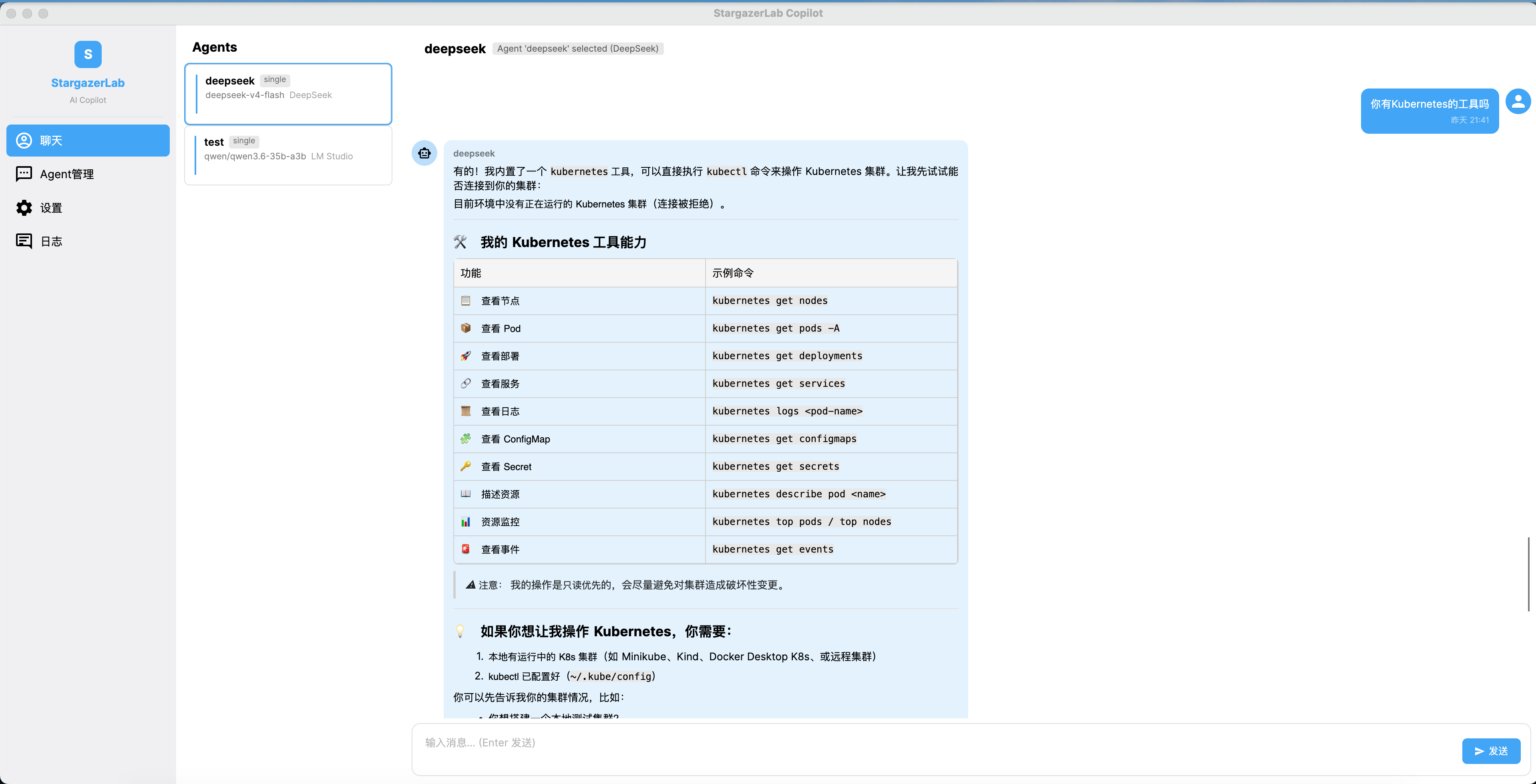1536x784 pixels.
Task: Click the cell kubernetes describe pod <name>
Action: click(x=831, y=494)
